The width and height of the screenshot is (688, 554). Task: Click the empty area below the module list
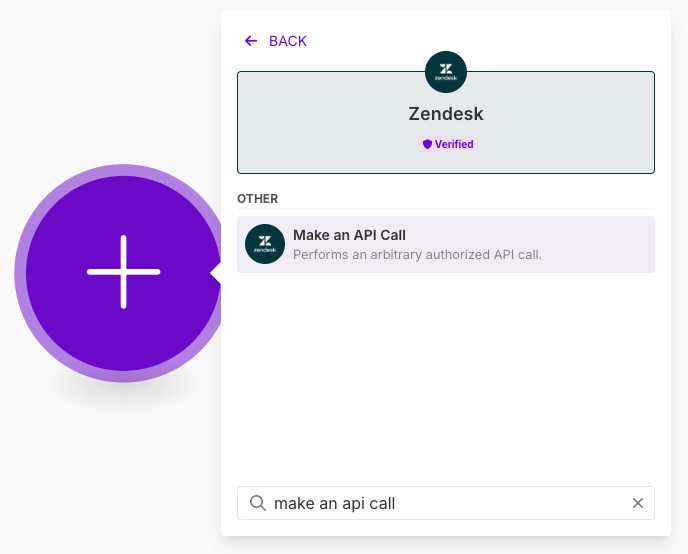point(446,377)
